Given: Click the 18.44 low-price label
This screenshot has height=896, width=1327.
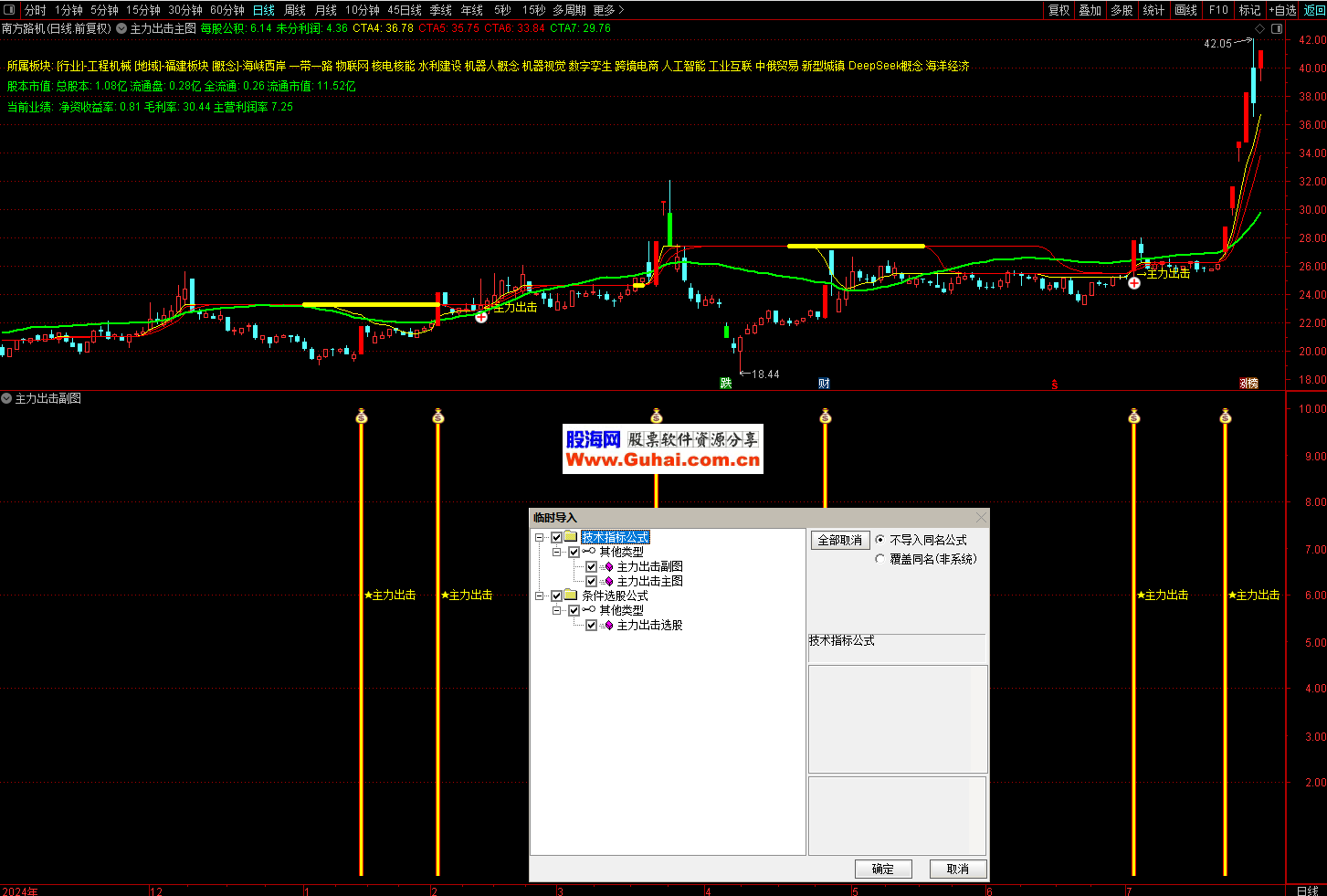Looking at the screenshot, I should coord(765,374).
